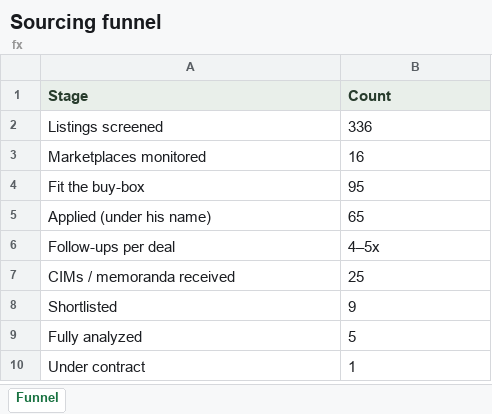
Task: Select the Listings screened cell
Action: [190, 126]
